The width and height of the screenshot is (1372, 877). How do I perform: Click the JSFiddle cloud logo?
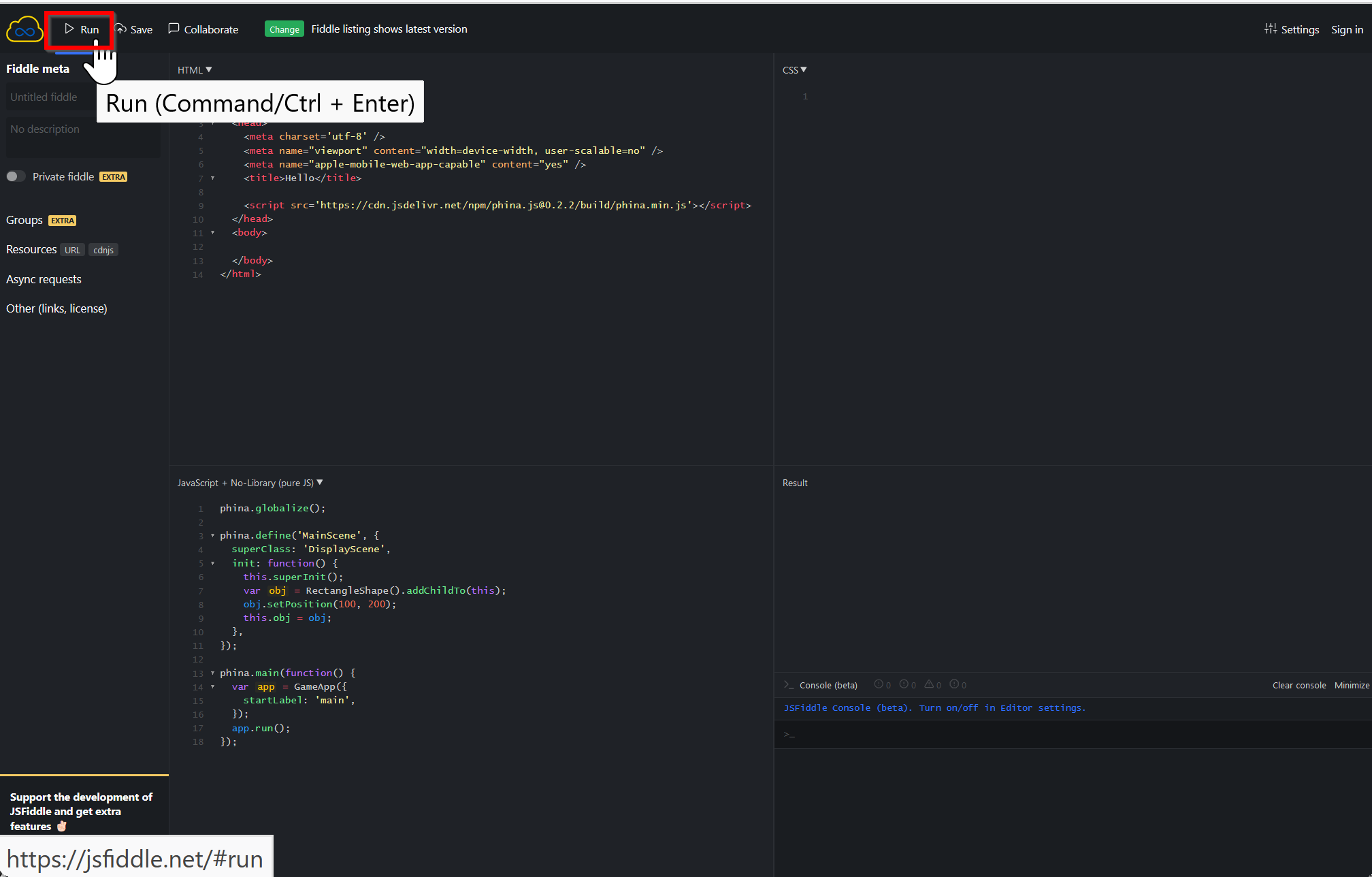pos(24,30)
